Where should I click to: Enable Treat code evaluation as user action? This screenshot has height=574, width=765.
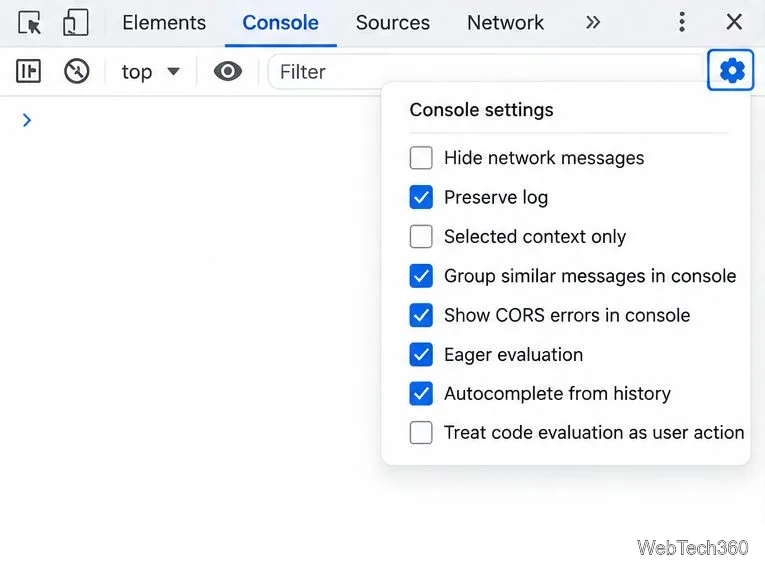click(x=421, y=433)
